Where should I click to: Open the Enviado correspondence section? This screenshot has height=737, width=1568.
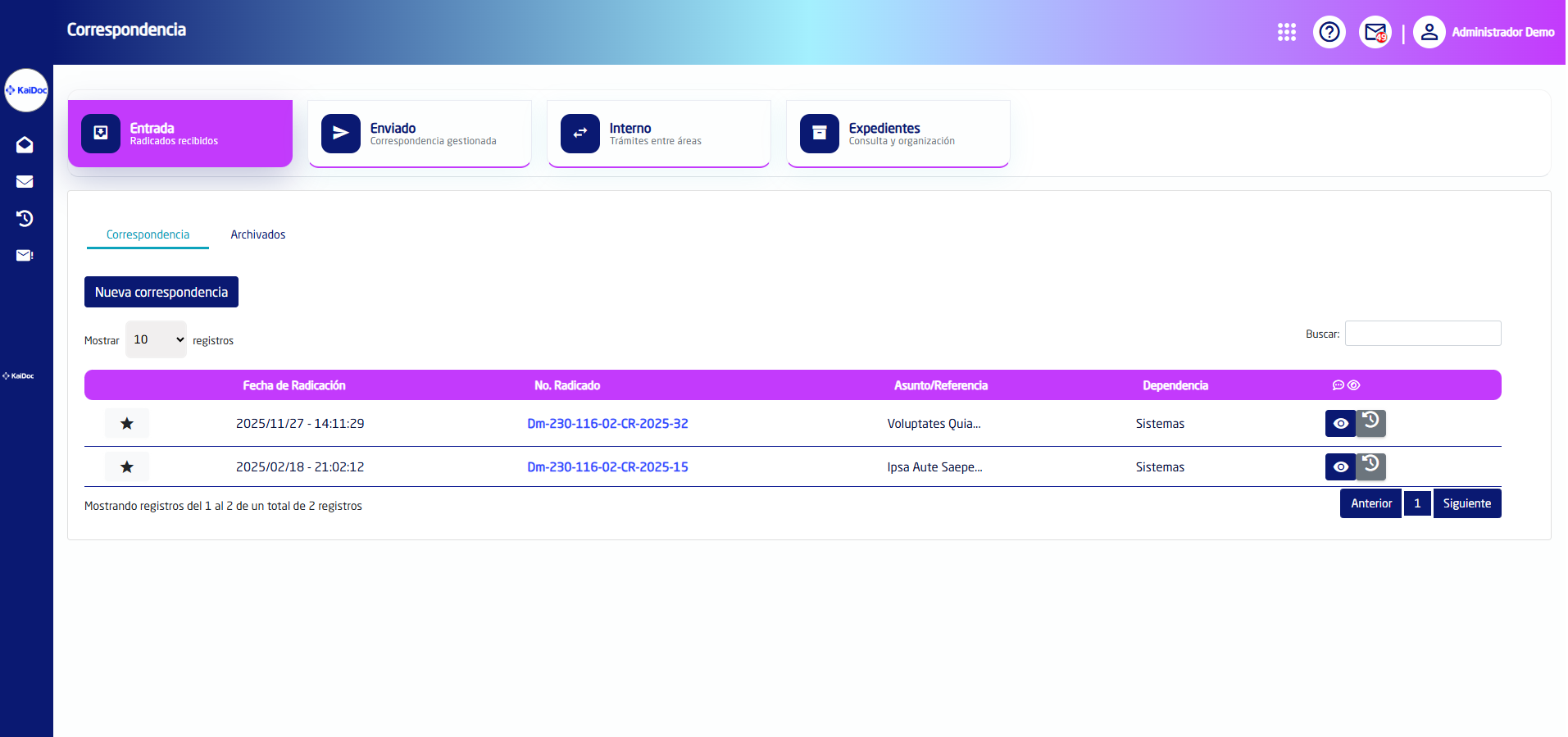click(420, 134)
